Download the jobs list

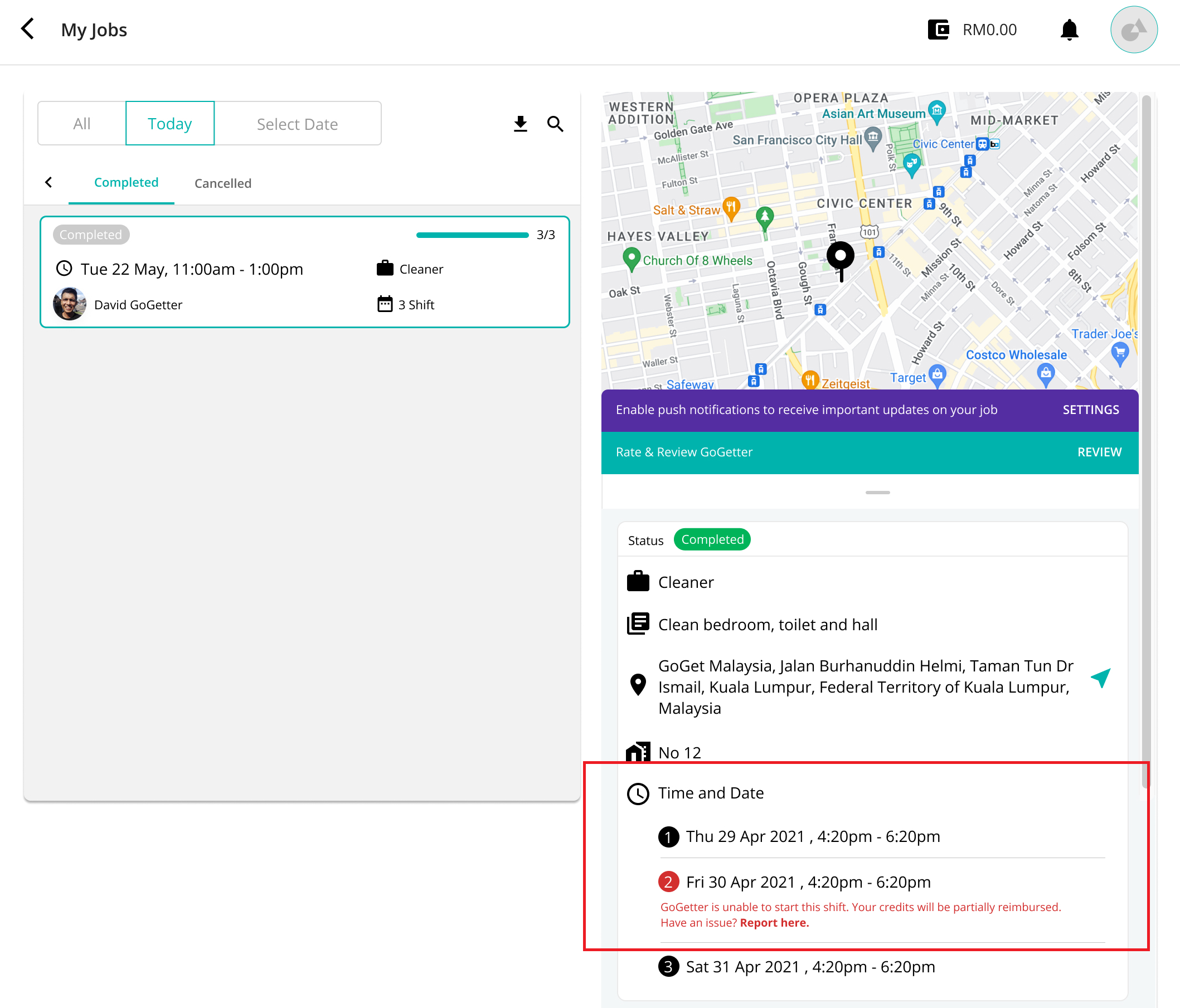point(520,124)
